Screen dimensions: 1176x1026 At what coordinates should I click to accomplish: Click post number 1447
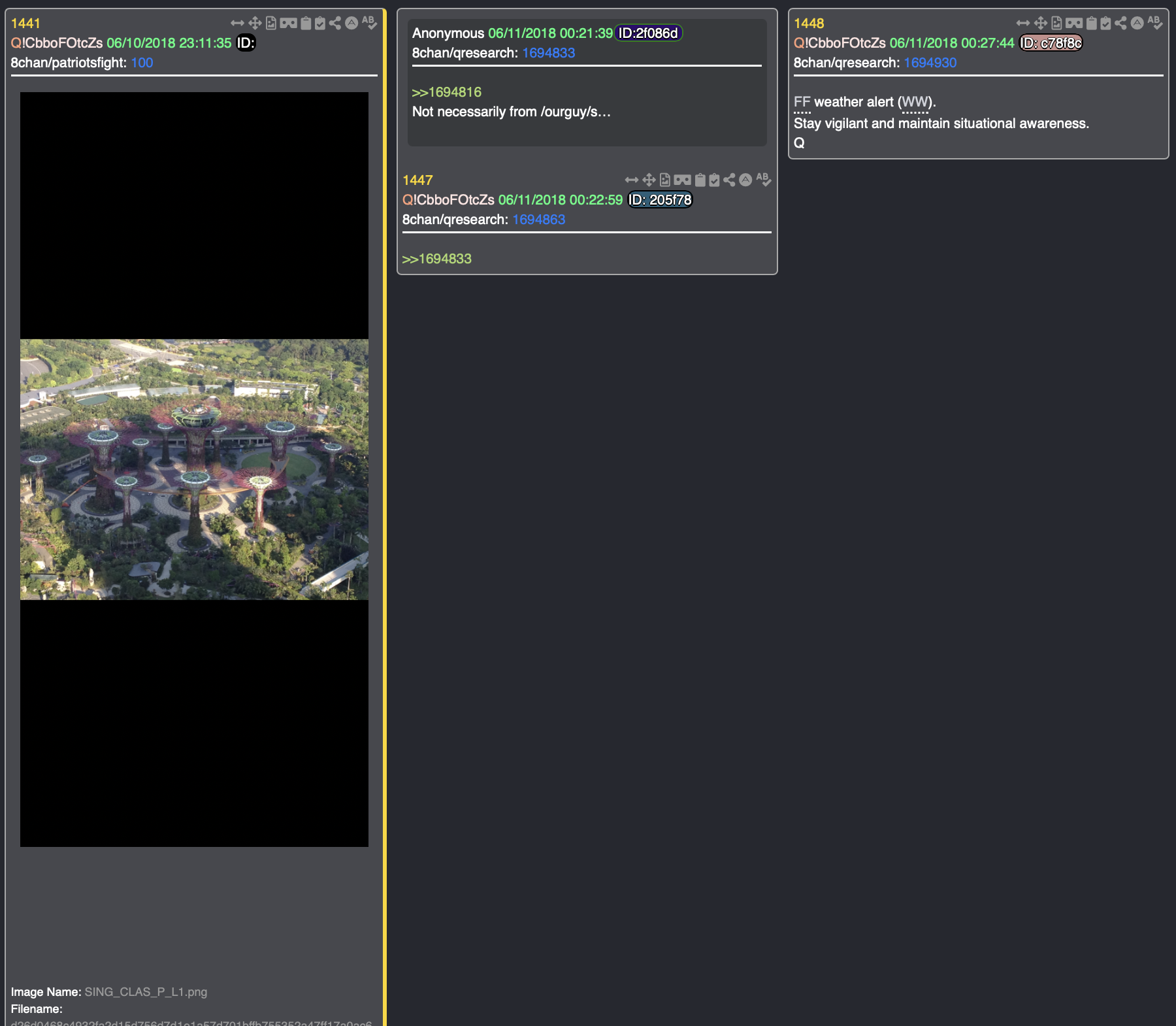[x=417, y=180]
